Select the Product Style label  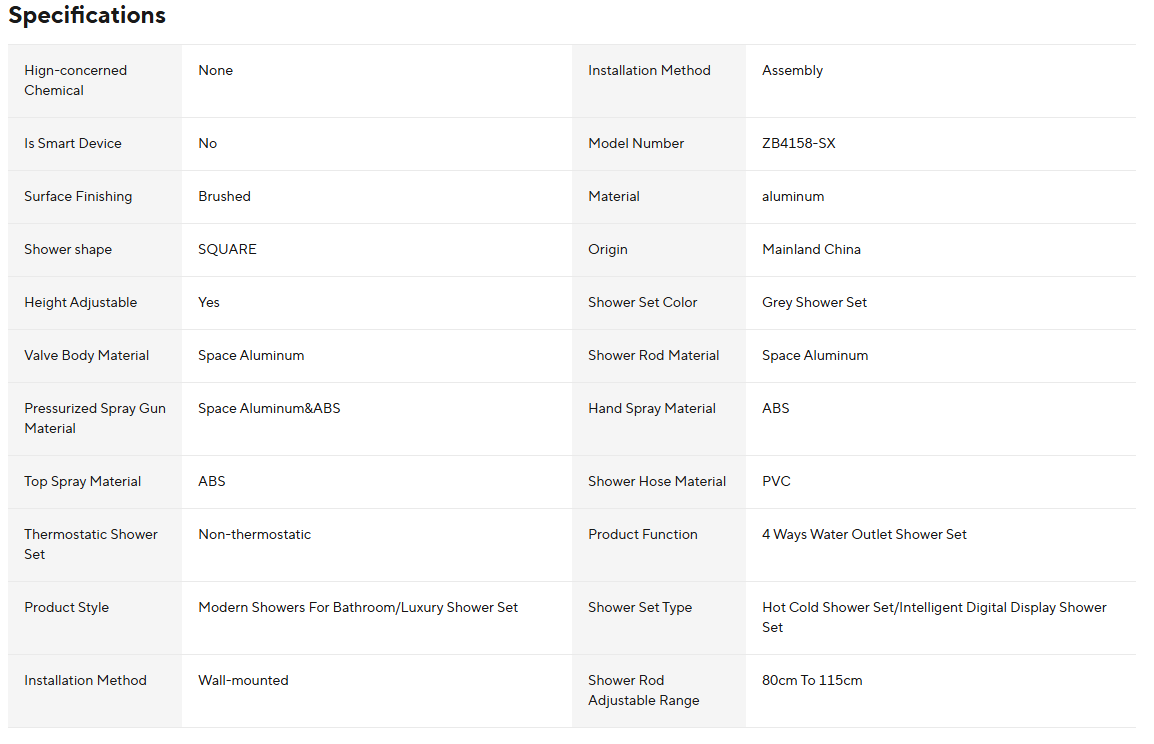point(67,607)
